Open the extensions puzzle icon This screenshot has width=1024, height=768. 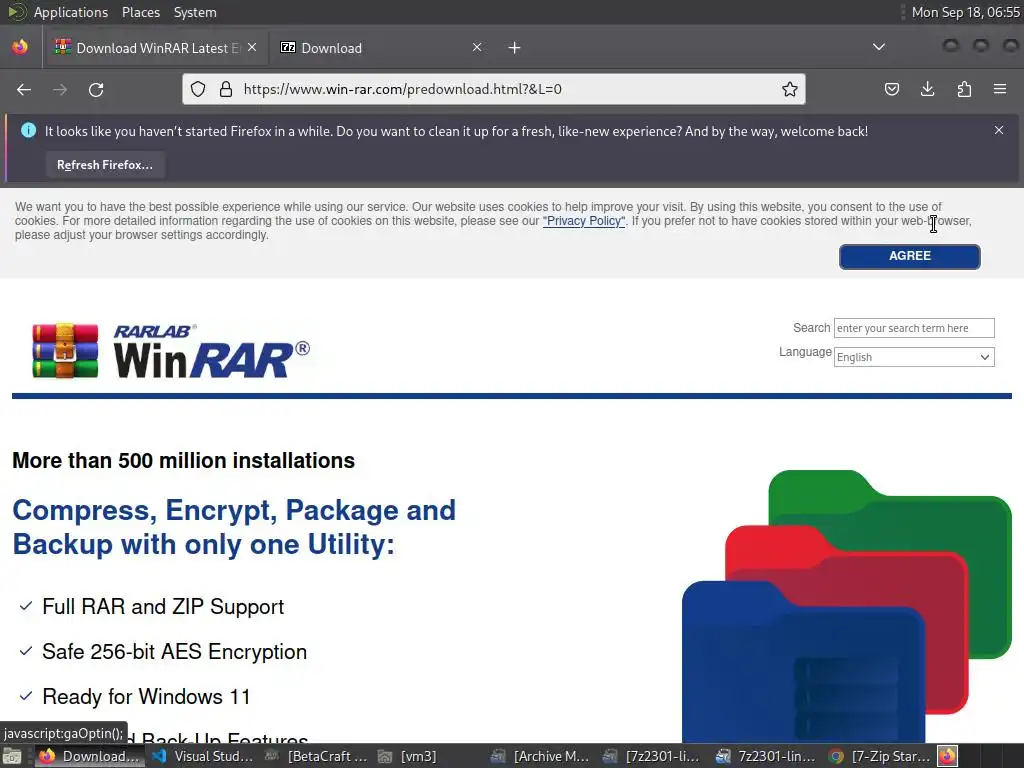(x=964, y=89)
